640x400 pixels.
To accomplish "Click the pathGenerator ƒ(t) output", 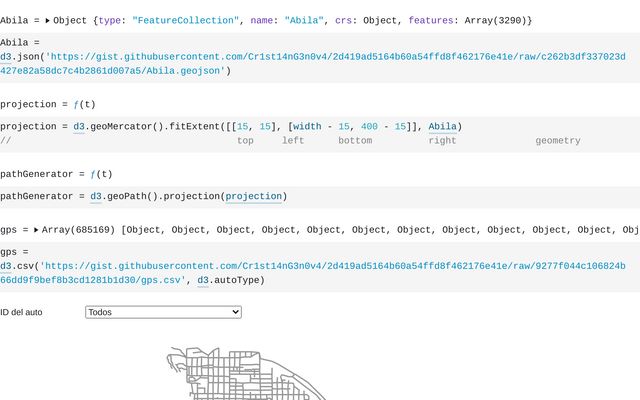I will click(x=102, y=174).
